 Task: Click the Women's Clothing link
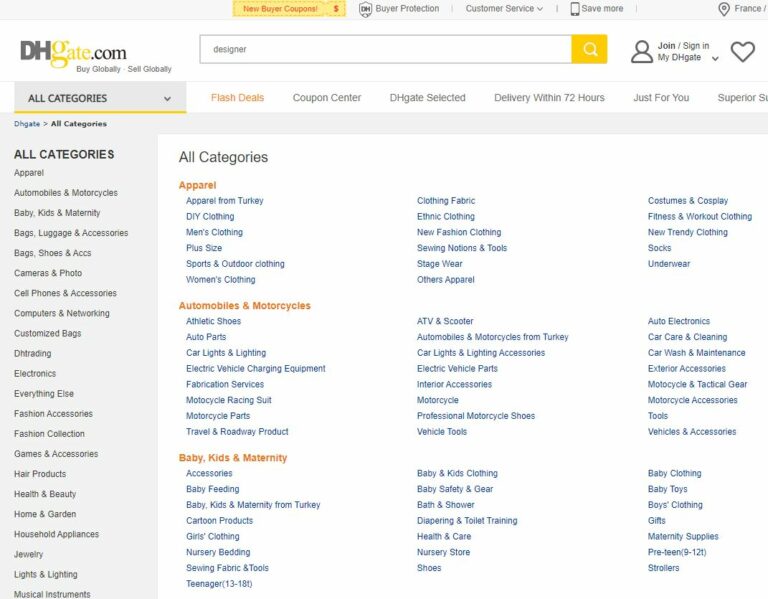pyautogui.click(x=220, y=280)
